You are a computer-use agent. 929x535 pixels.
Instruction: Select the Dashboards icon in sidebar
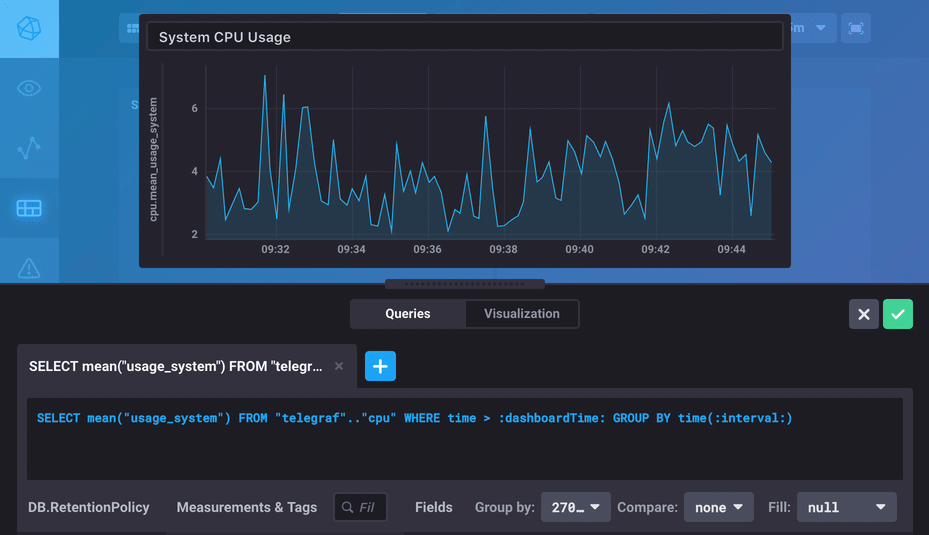(x=29, y=208)
